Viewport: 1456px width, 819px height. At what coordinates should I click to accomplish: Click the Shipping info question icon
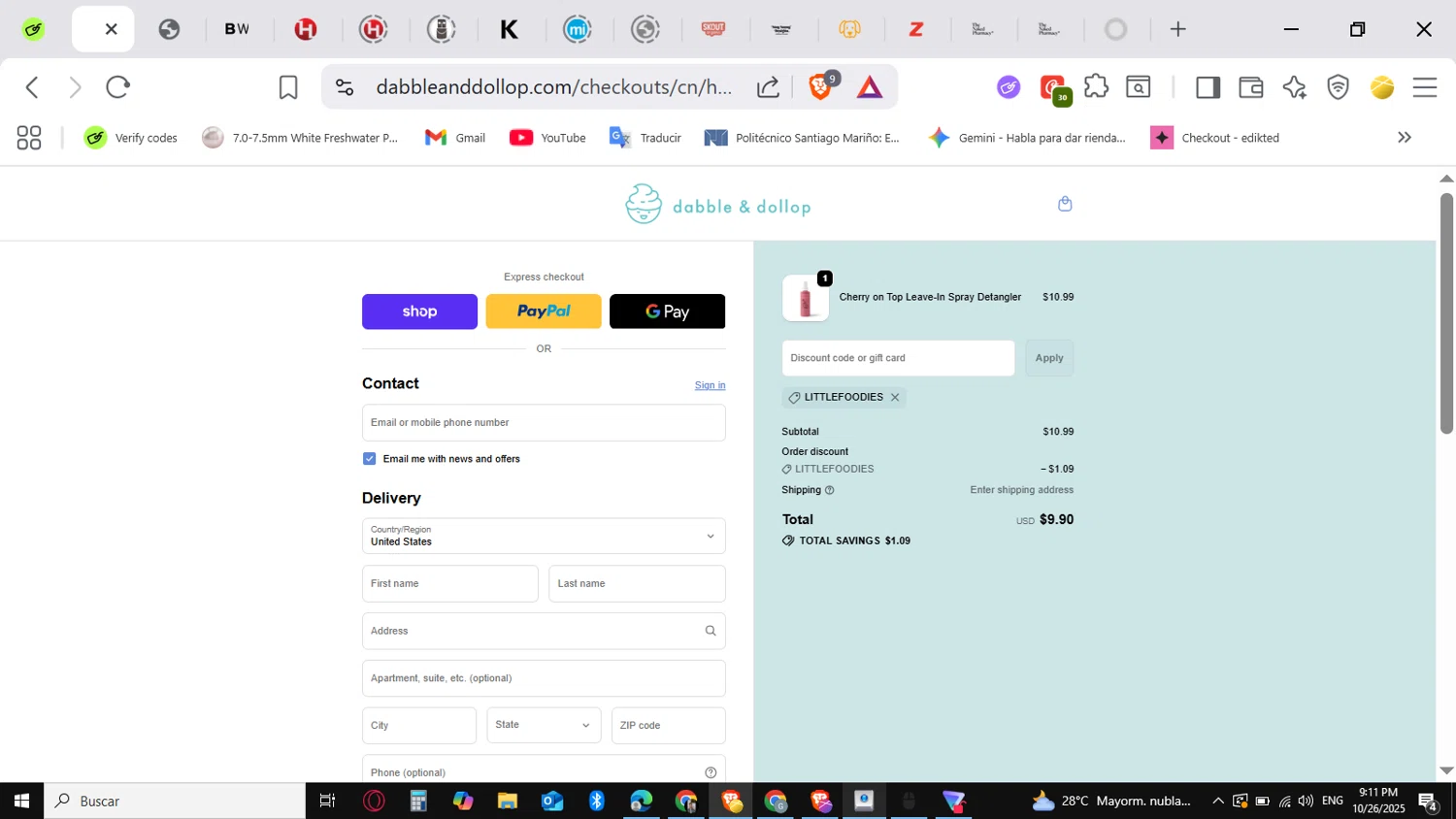tap(829, 490)
